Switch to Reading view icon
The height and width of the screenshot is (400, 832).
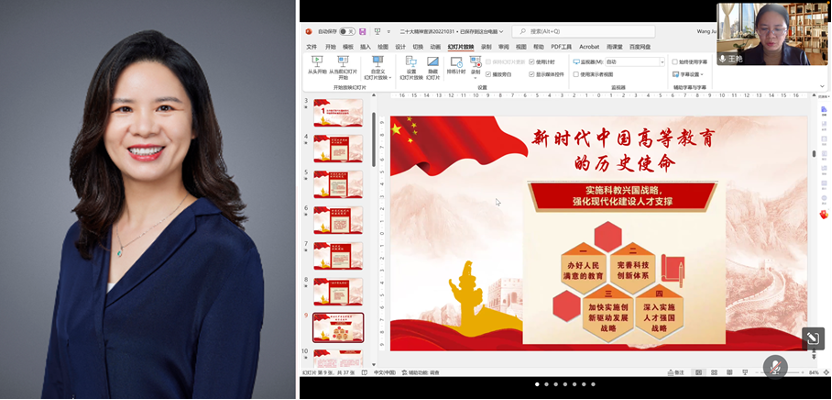[729, 372]
